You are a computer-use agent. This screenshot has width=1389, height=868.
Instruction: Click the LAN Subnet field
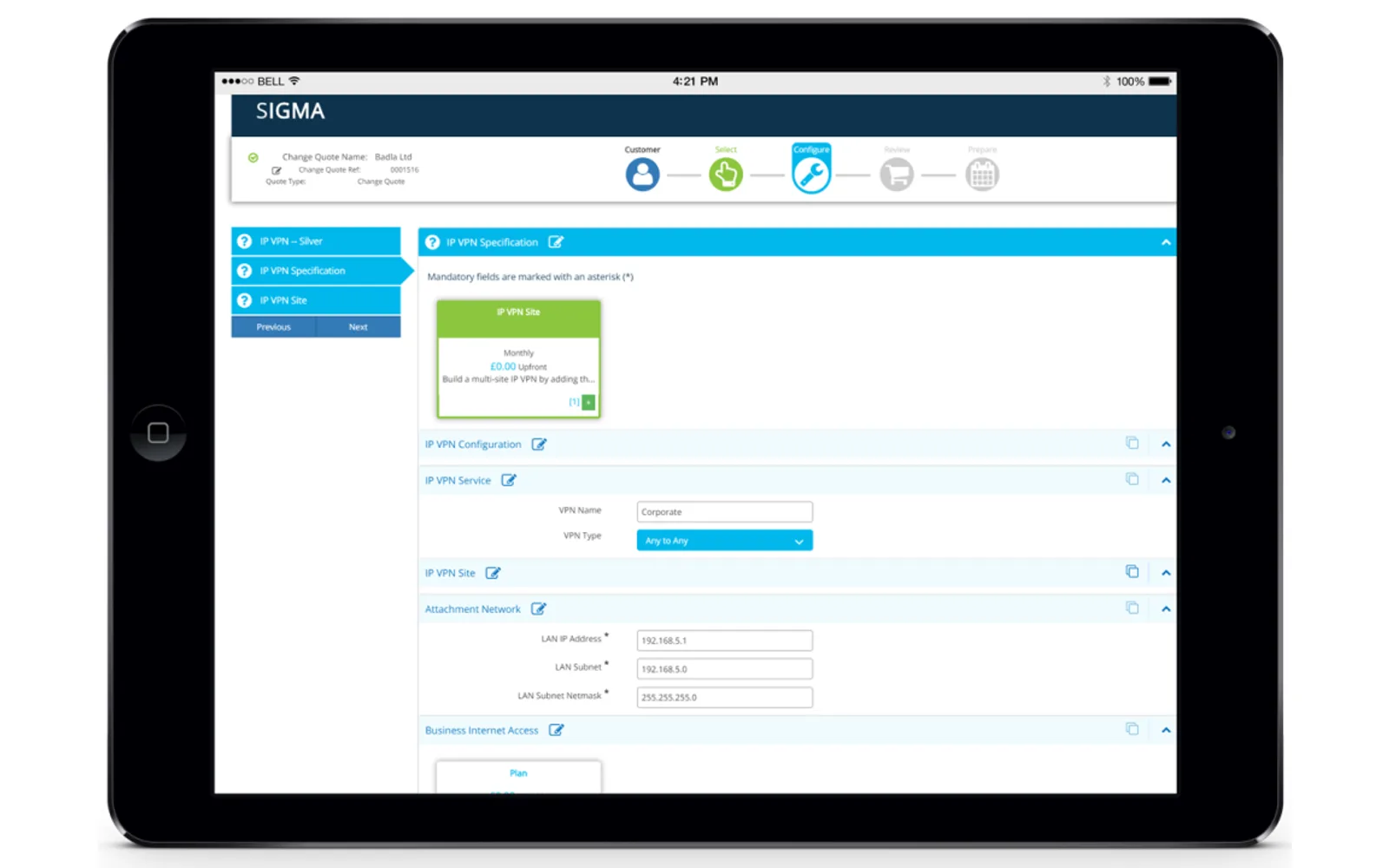coord(725,669)
